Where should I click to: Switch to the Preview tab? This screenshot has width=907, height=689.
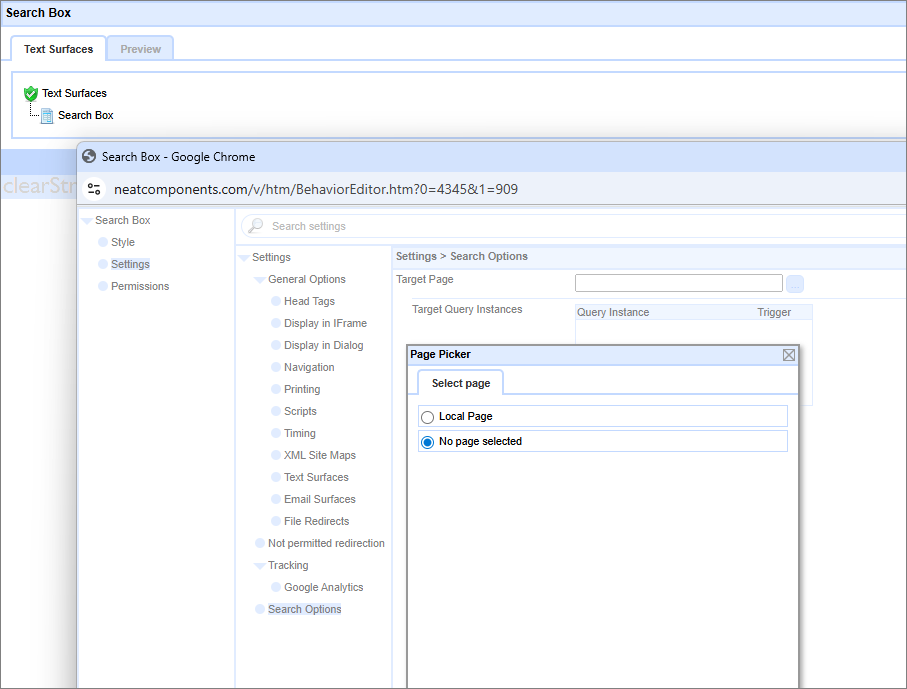point(140,49)
